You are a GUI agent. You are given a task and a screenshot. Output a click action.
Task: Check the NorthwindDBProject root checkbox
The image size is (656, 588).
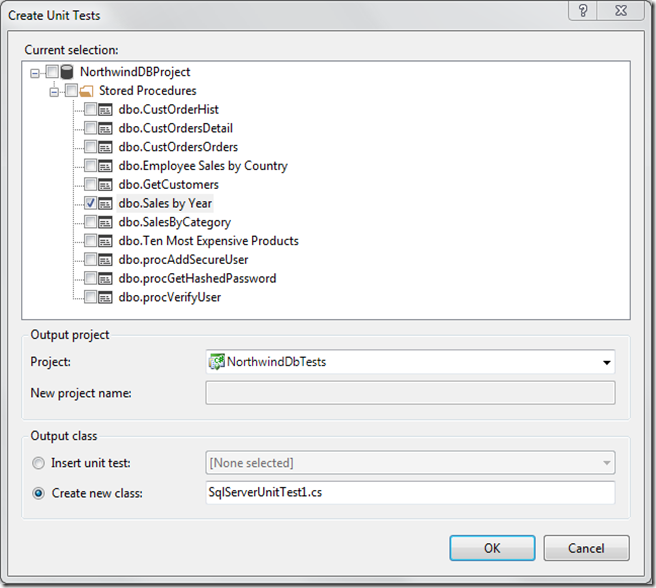coord(52,72)
